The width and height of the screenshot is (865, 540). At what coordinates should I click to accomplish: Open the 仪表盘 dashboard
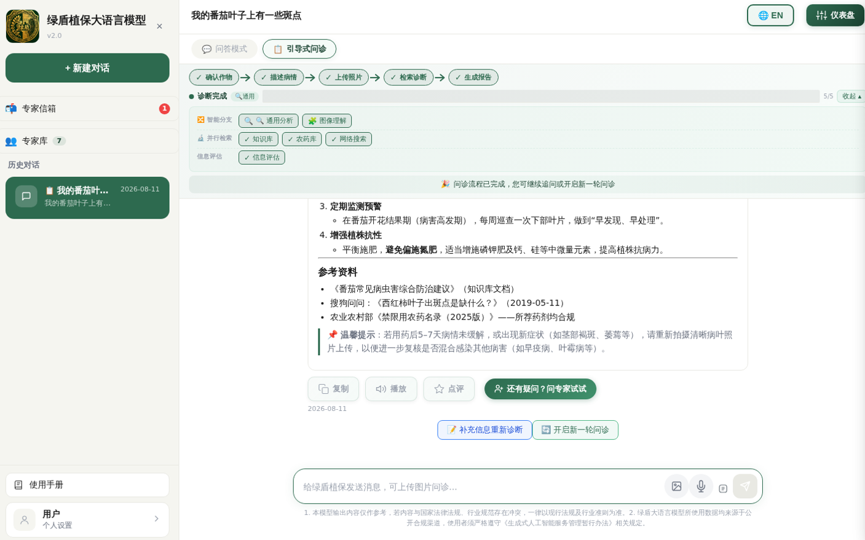click(835, 15)
